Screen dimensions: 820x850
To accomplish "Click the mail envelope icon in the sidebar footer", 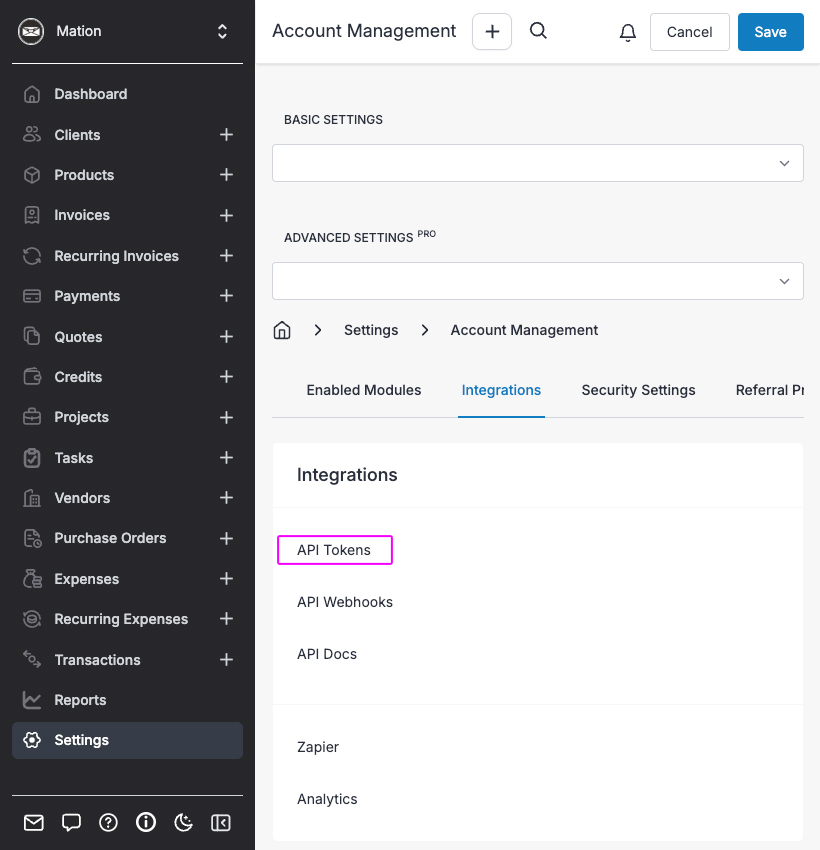I will point(34,822).
